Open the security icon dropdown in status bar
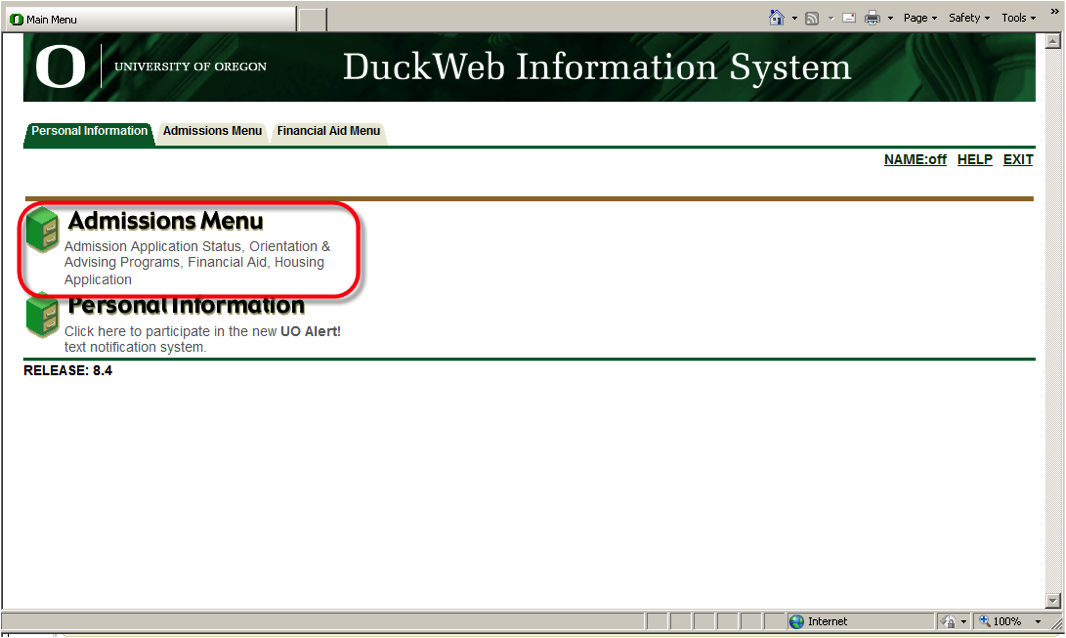 click(963, 622)
